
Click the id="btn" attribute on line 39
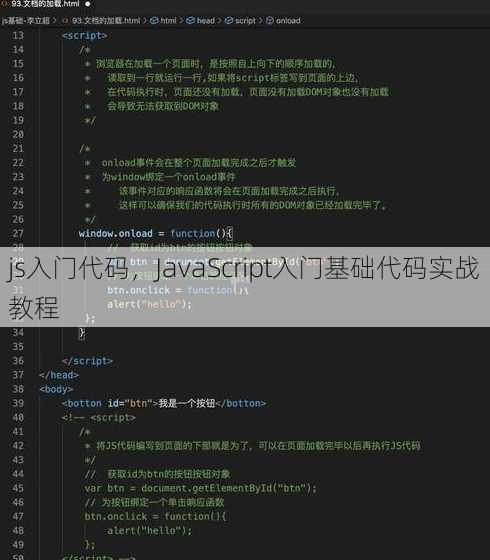click(x=130, y=404)
